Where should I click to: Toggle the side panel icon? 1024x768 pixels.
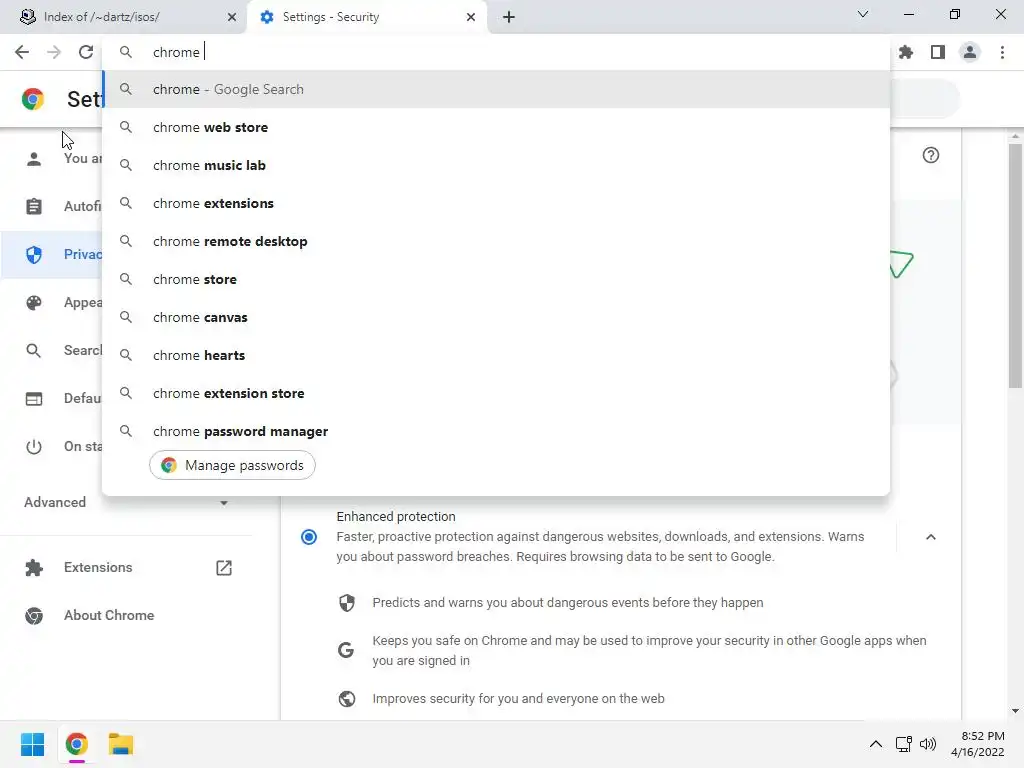938,52
